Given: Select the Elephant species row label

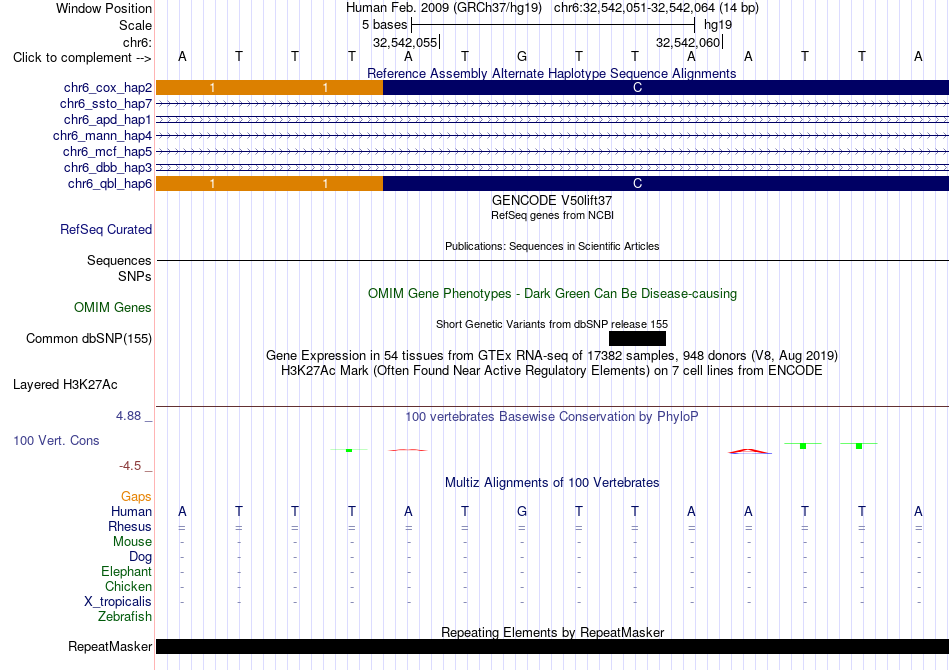Looking at the screenshot, I should pyautogui.click(x=126, y=571).
